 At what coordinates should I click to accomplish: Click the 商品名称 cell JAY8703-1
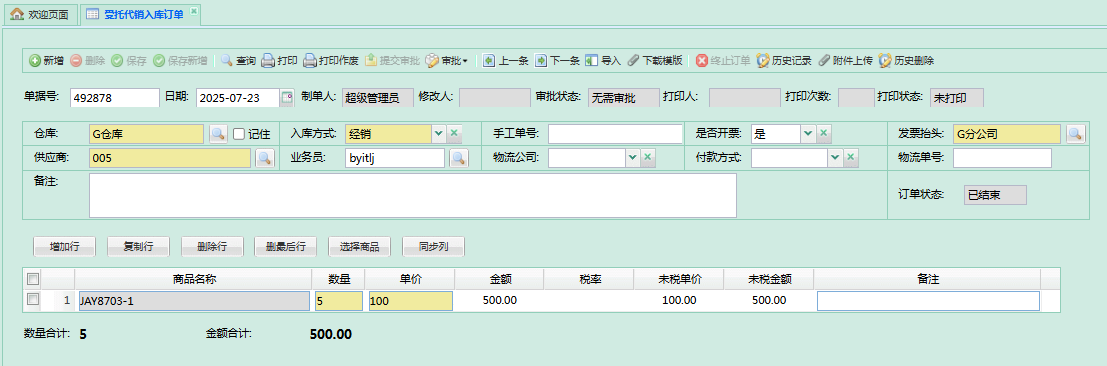(x=194, y=301)
